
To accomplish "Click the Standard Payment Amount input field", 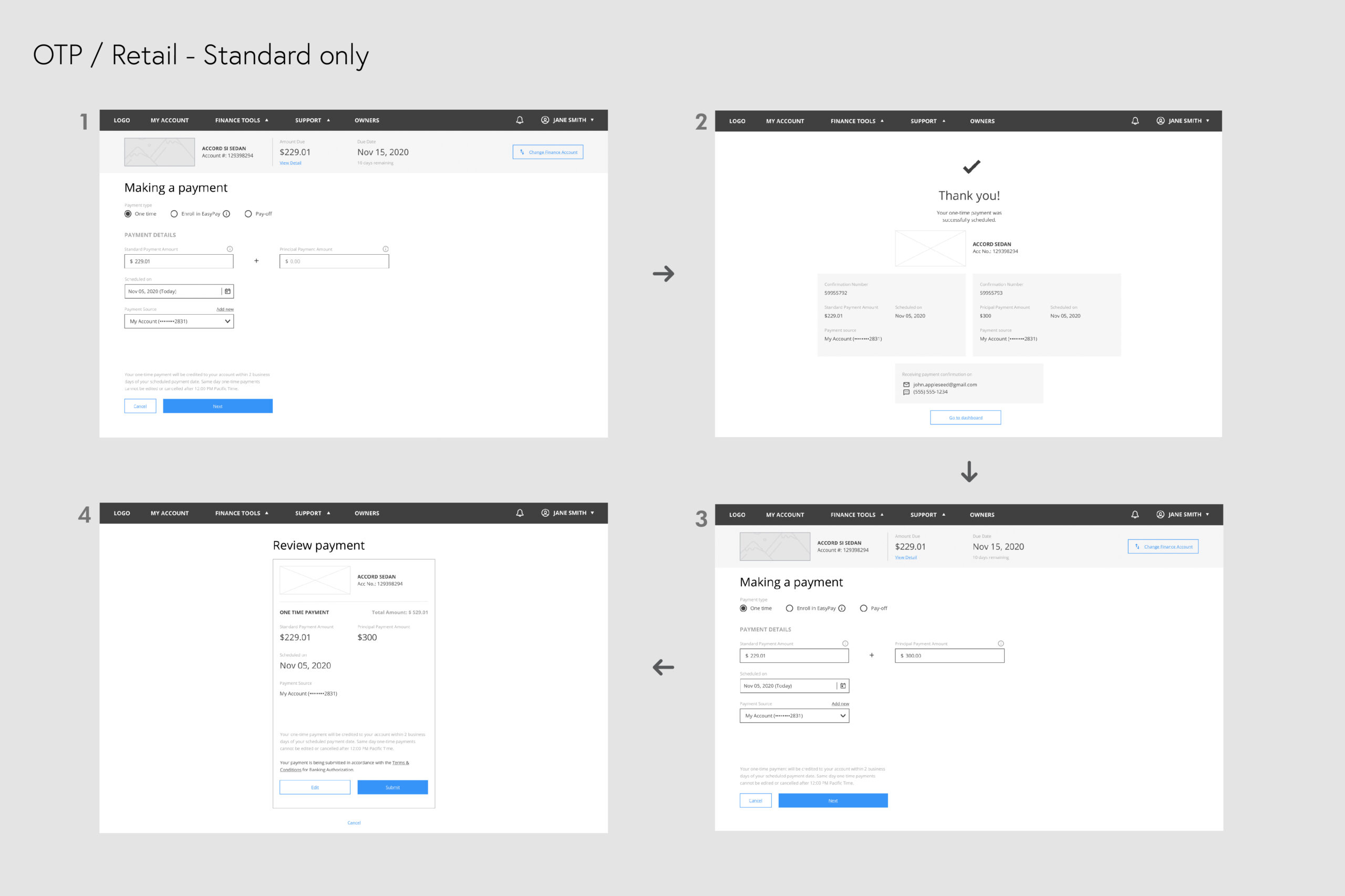I will (178, 260).
